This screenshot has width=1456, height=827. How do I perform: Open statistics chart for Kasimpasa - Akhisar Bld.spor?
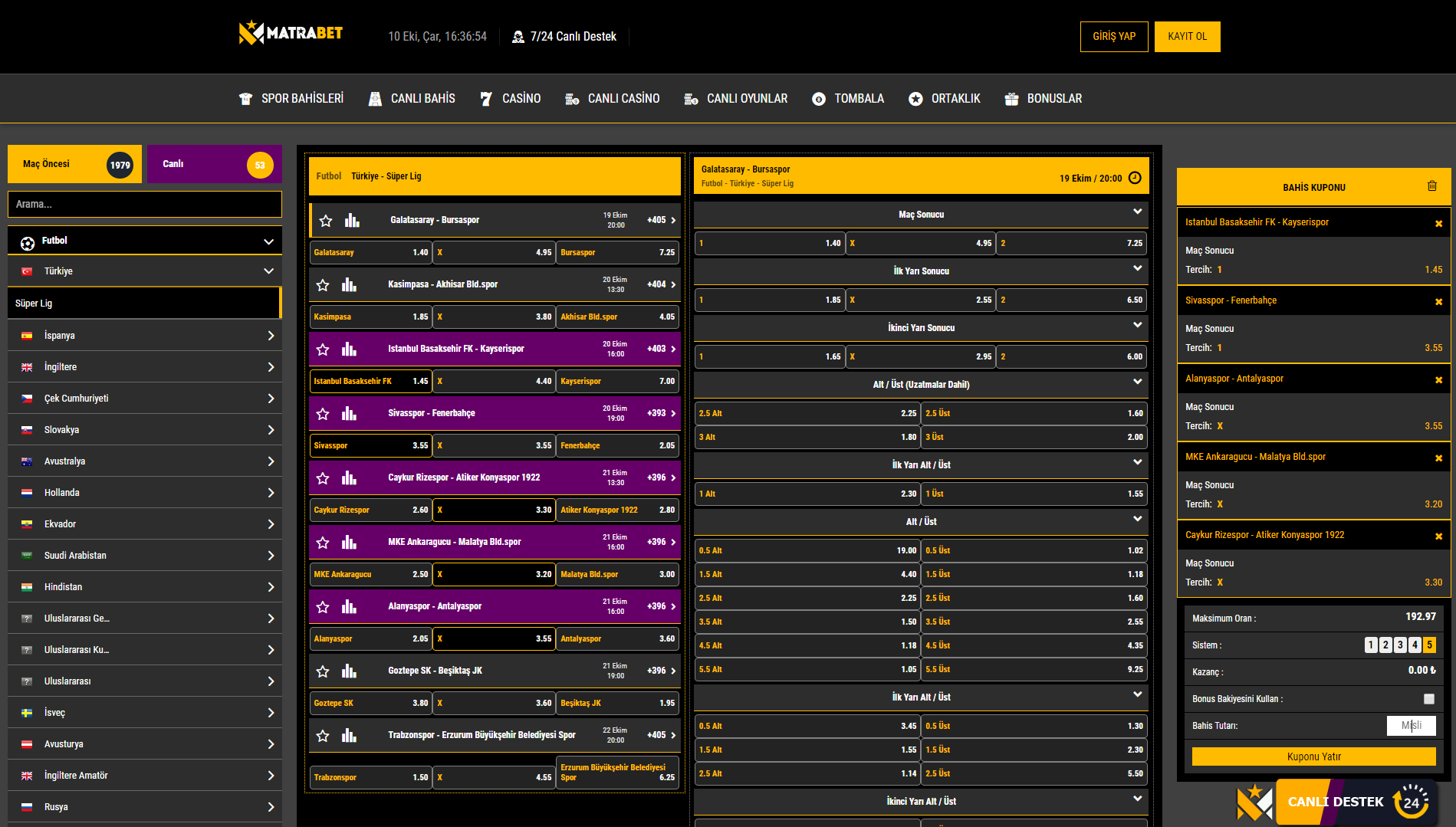349,285
